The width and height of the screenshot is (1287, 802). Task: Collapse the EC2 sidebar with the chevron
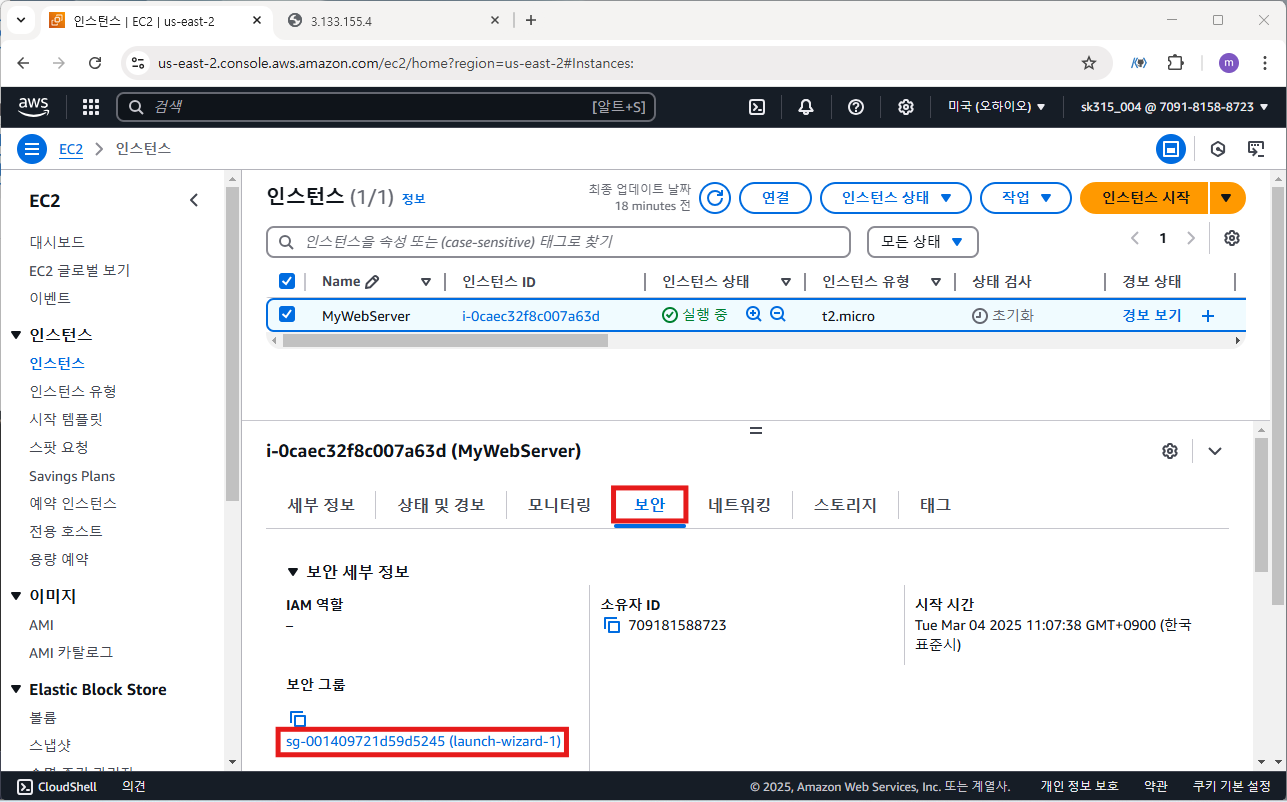coord(194,201)
